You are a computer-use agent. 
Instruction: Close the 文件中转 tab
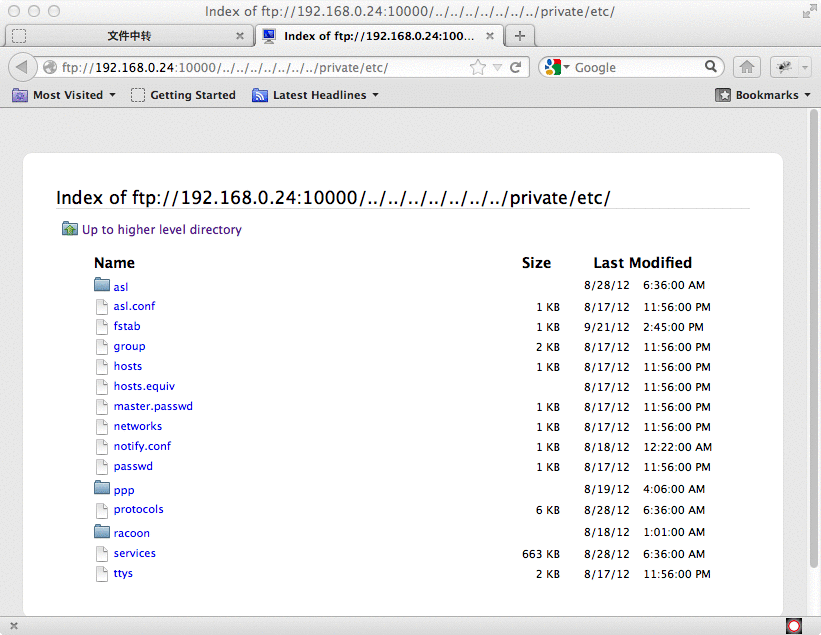[x=239, y=36]
